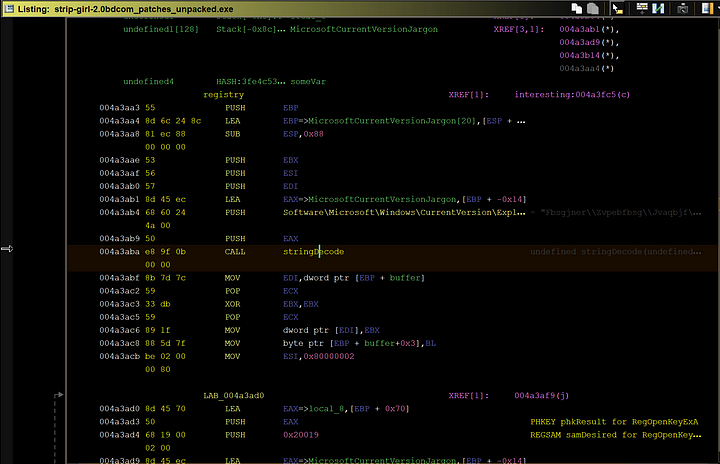Click MicrosoftCurrentVersionJargon variable declaration

(x=364, y=29)
